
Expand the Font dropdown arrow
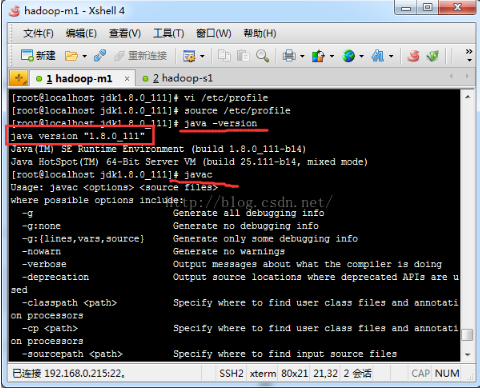pyautogui.click(x=391, y=56)
